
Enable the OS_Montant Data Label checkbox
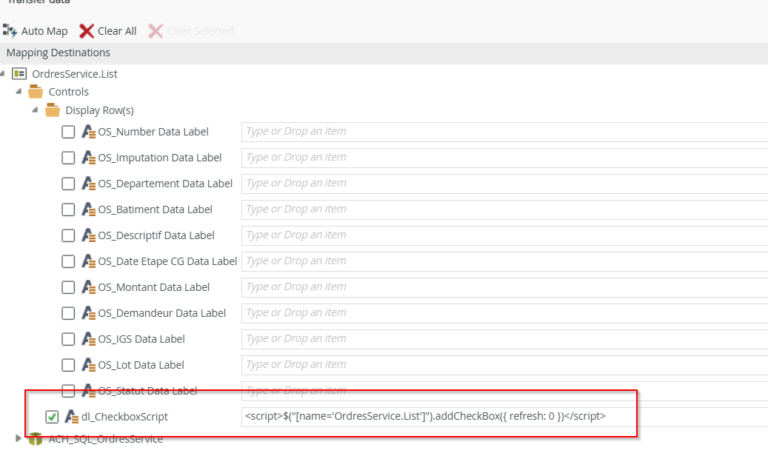click(68, 288)
